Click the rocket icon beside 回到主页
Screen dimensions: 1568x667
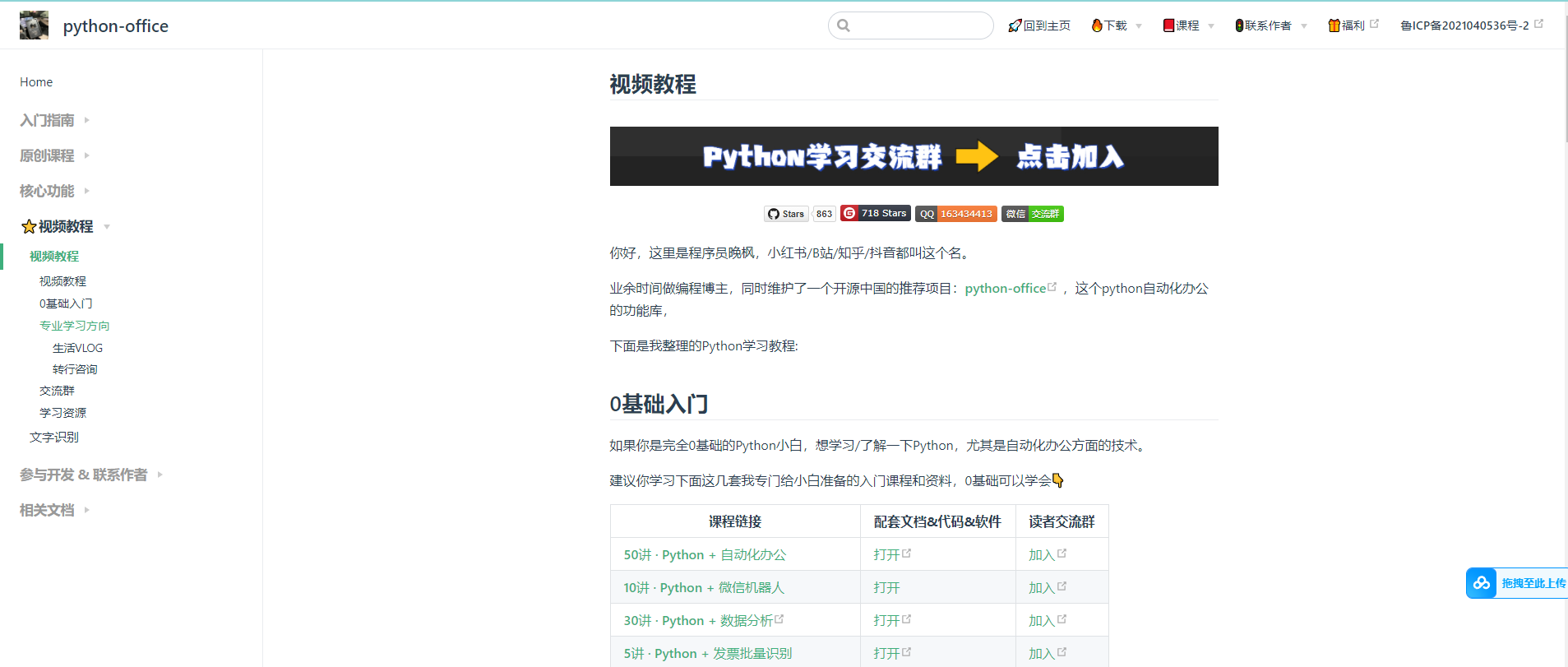pyautogui.click(x=1015, y=25)
